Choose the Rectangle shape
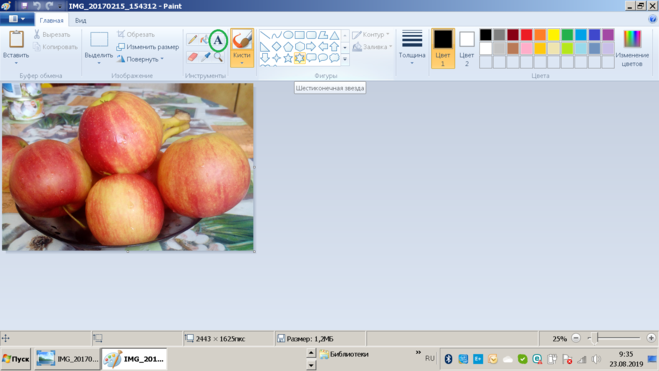 click(300, 35)
